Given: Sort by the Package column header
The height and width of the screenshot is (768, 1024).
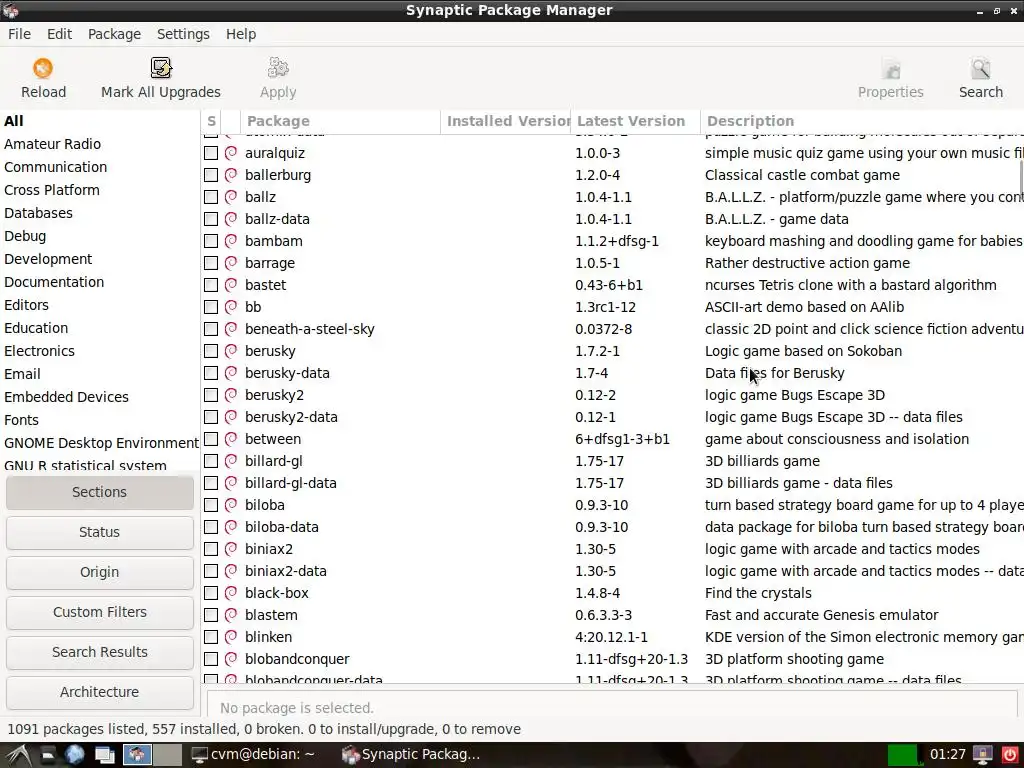Looking at the screenshot, I should (340, 121).
